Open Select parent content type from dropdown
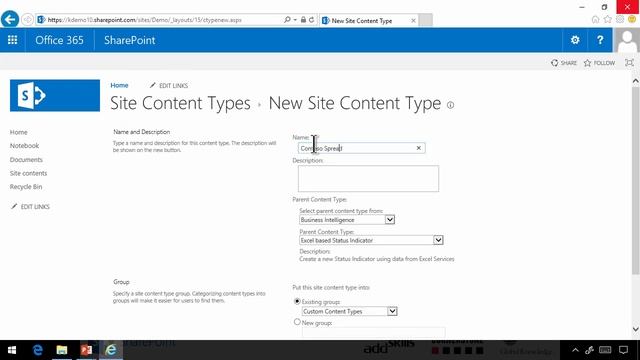The height and width of the screenshot is (360, 640). pyautogui.click(x=347, y=220)
